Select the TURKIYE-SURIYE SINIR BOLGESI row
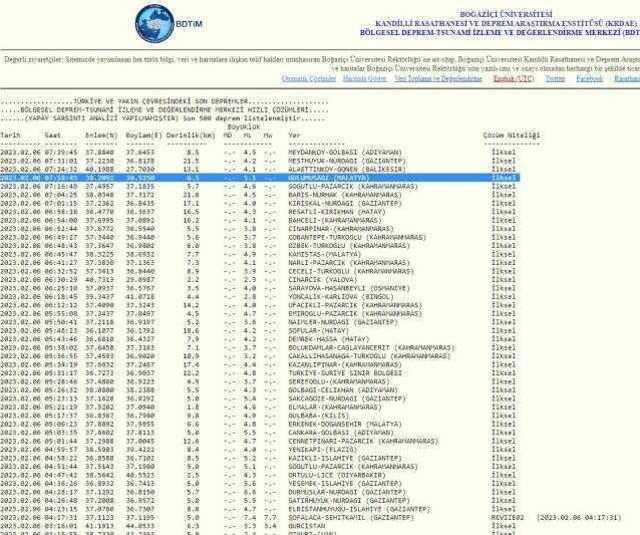 tap(260, 373)
